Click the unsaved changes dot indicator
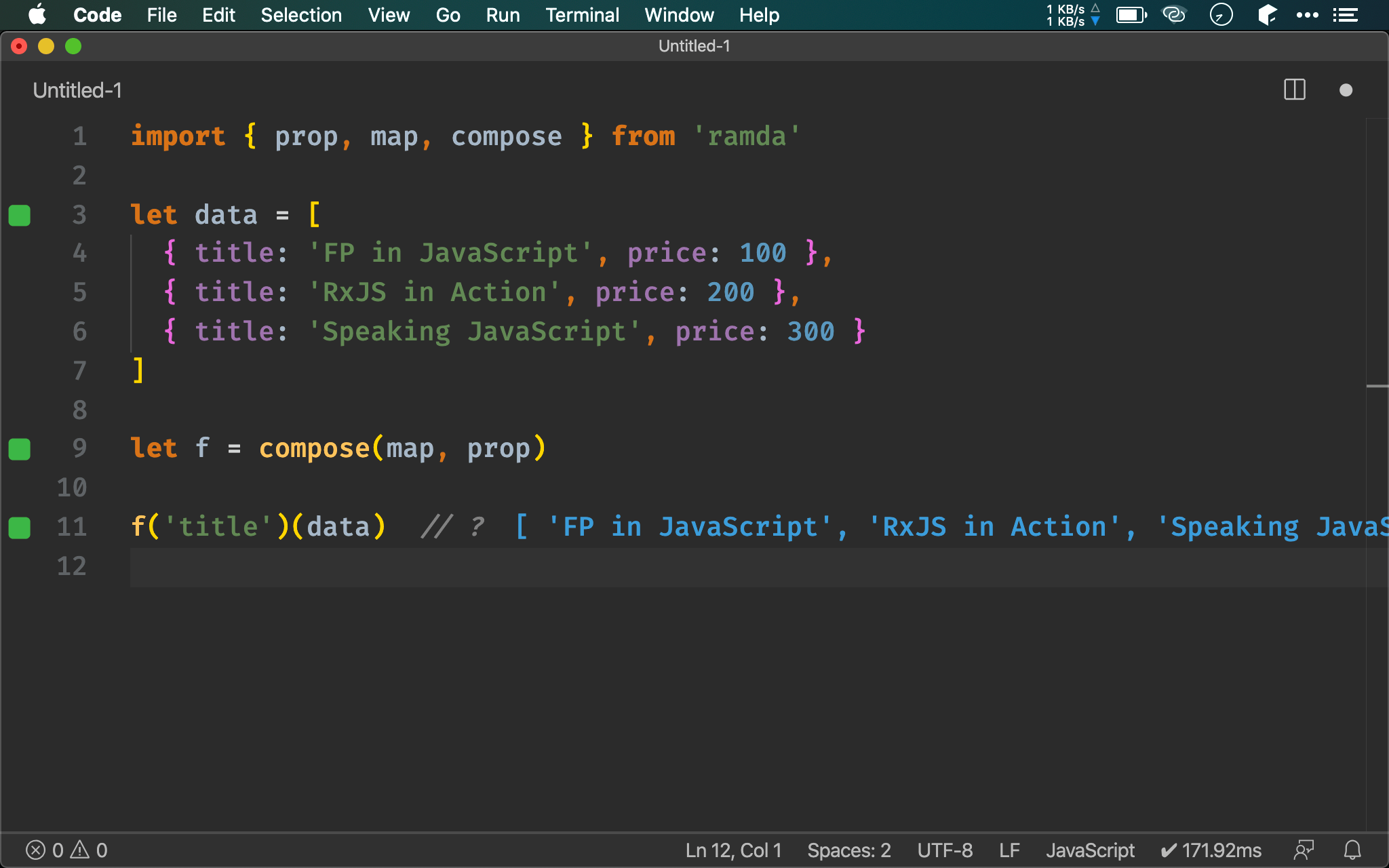Screen dimensions: 1389x868 coord(1346,90)
